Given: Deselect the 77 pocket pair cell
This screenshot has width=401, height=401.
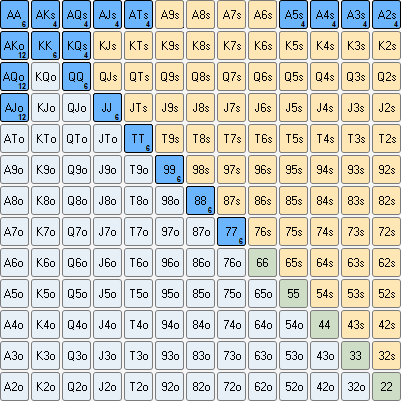Looking at the screenshot, I should tap(231, 232).
